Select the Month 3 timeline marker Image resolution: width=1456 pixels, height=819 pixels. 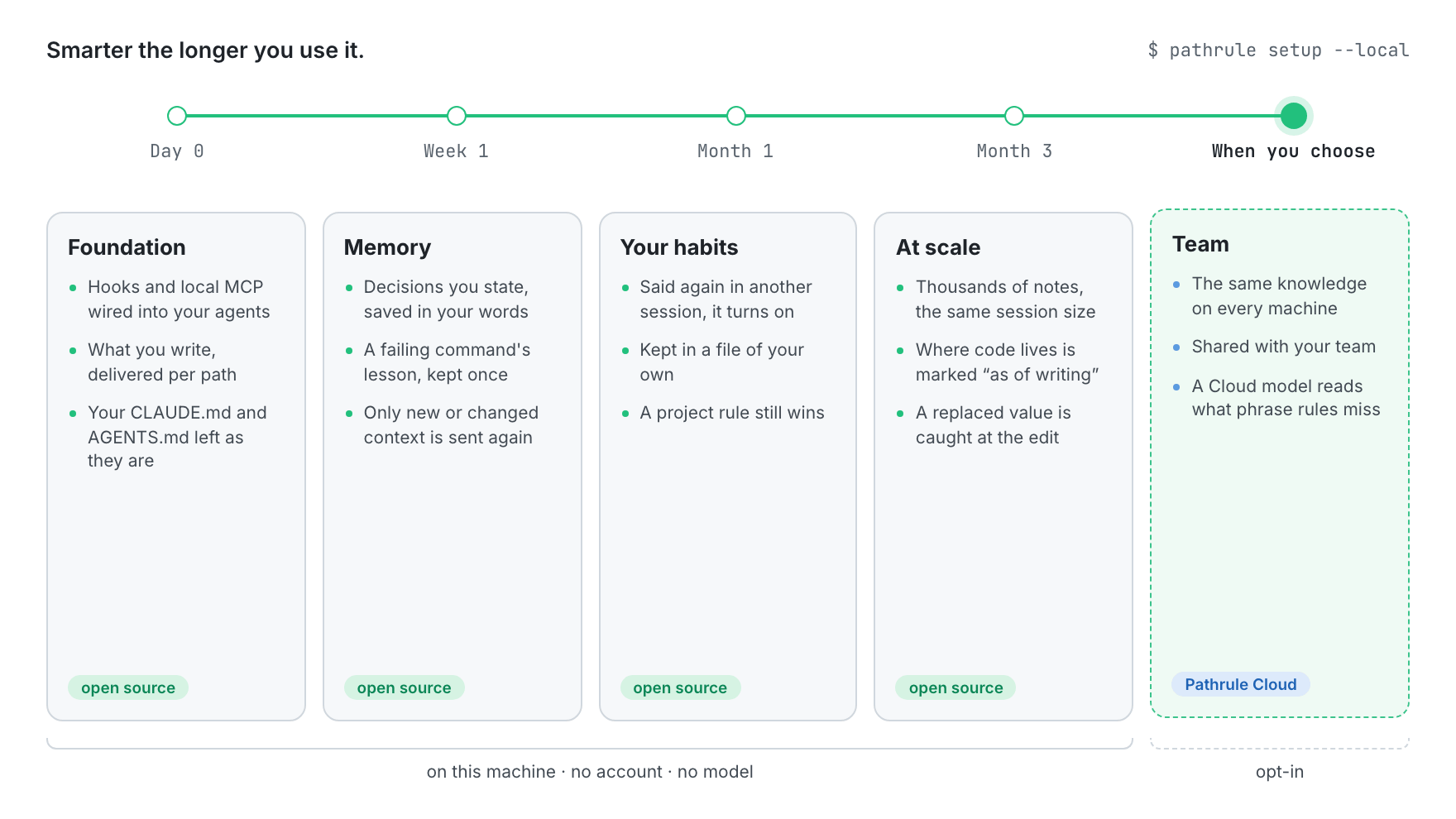coord(1014,116)
